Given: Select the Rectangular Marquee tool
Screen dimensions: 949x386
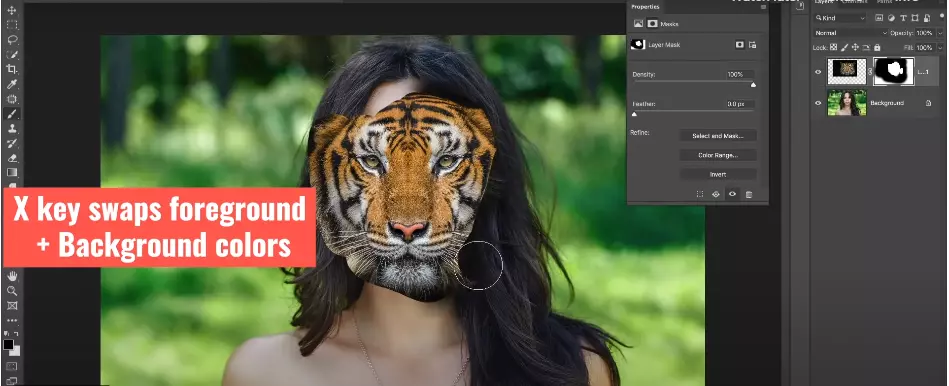Looking at the screenshot, I should (x=11, y=25).
